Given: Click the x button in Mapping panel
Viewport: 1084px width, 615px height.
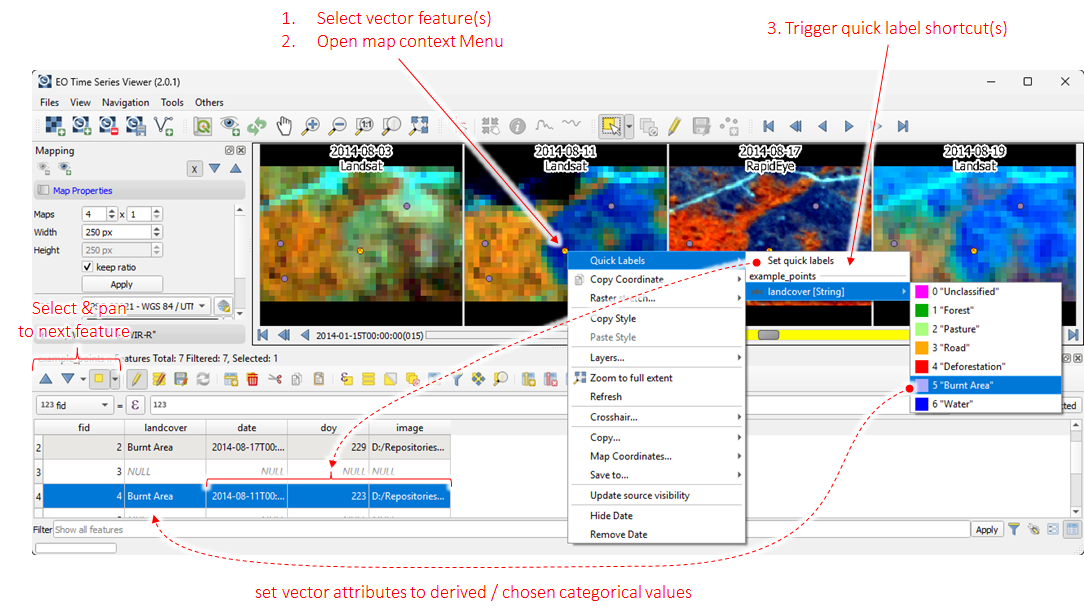Looking at the screenshot, I should [194, 169].
